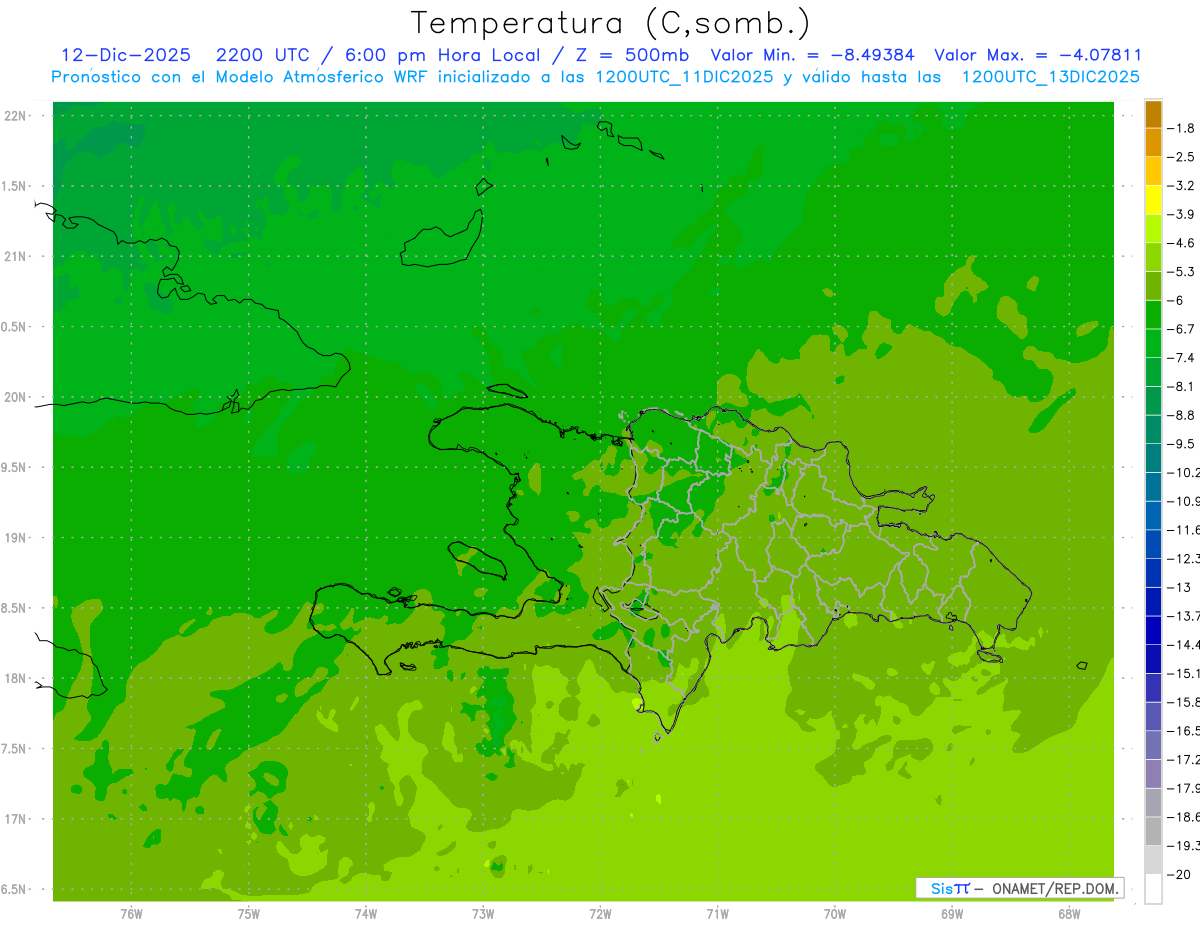Click the 21N latitude label
The width and height of the screenshot is (1200, 927).
point(15,257)
